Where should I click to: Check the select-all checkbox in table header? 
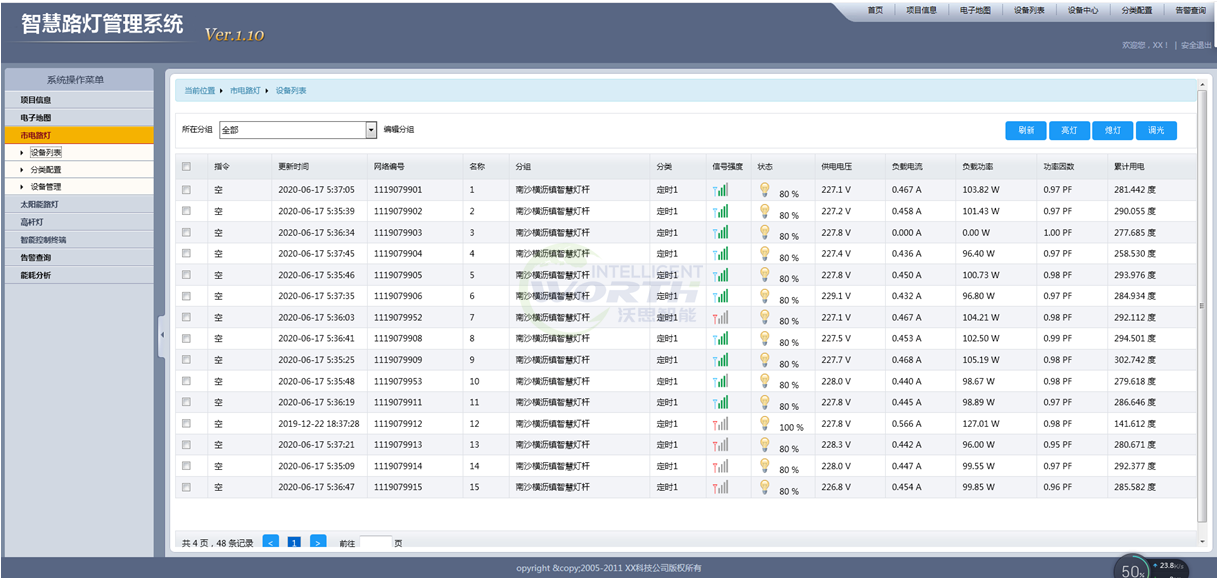(186, 166)
